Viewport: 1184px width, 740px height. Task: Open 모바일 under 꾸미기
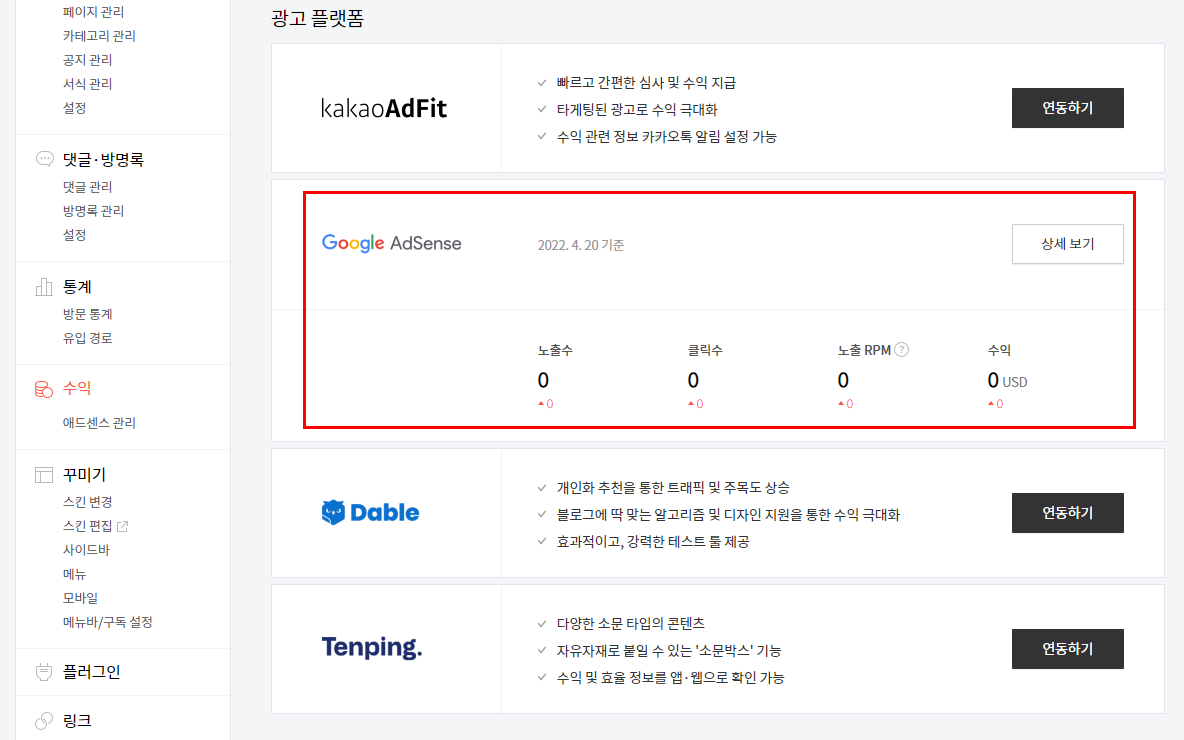pyautogui.click(x=80, y=598)
